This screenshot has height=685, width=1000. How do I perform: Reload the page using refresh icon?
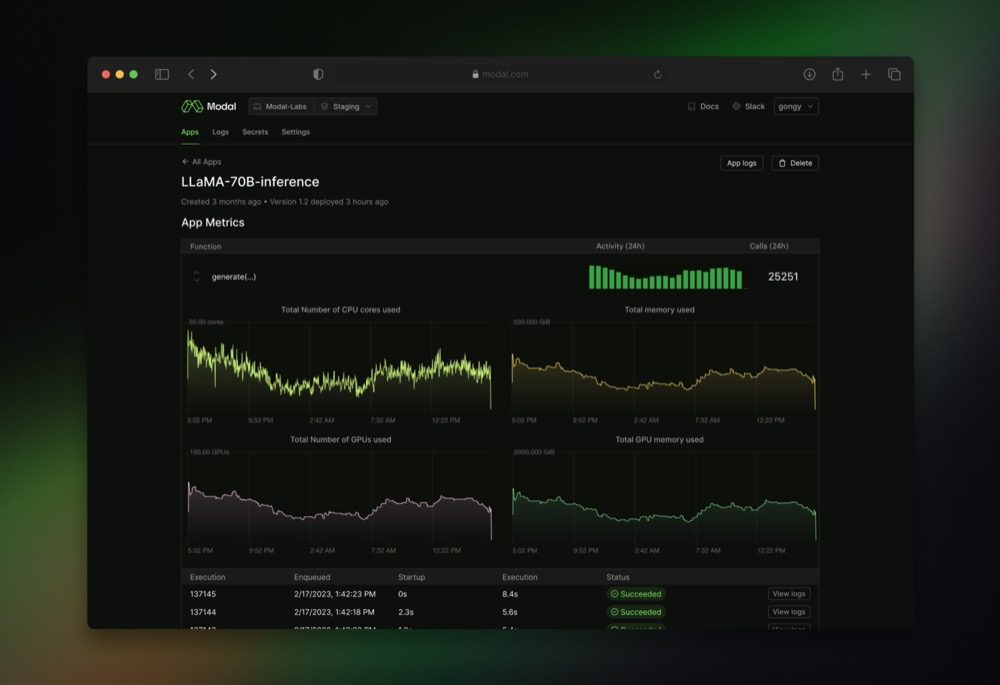(x=657, y=74)
